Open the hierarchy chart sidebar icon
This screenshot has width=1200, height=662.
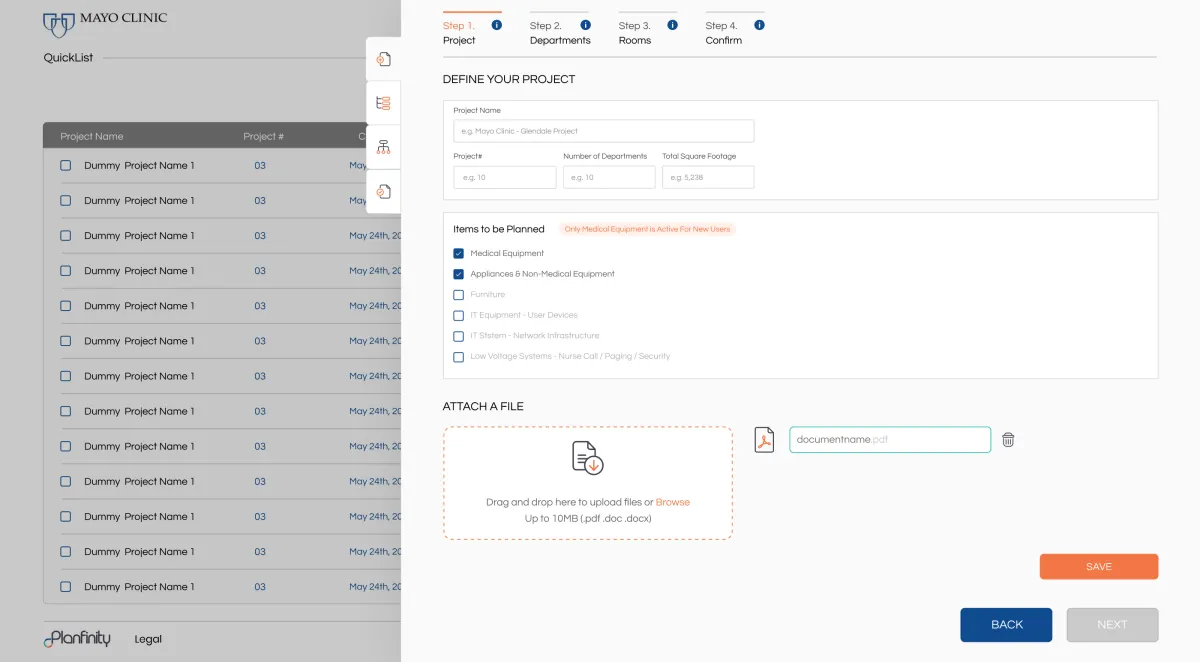click(383, 147)
